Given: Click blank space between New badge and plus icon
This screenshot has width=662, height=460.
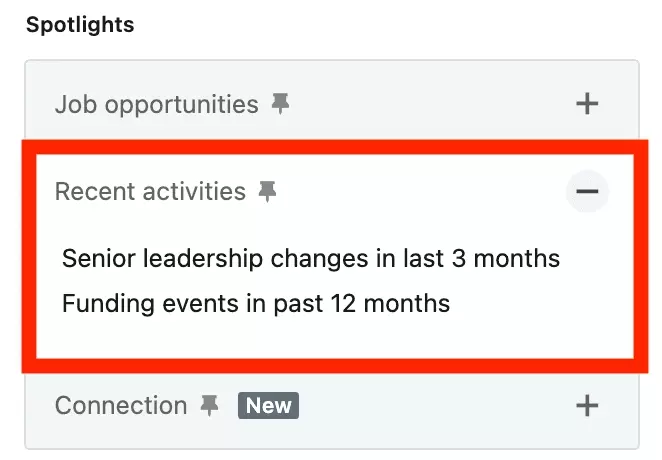Looking at the screenshot, I should coord(437,406).
